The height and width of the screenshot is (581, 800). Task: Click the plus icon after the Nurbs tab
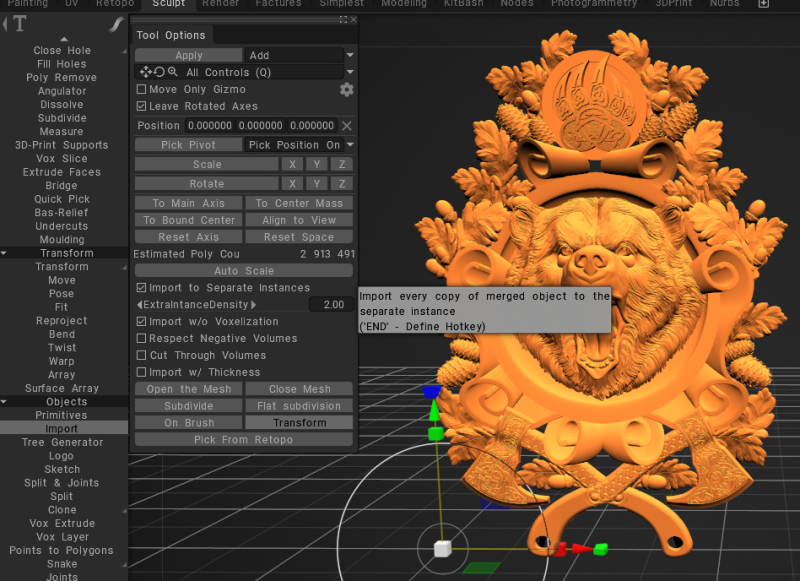763,4
